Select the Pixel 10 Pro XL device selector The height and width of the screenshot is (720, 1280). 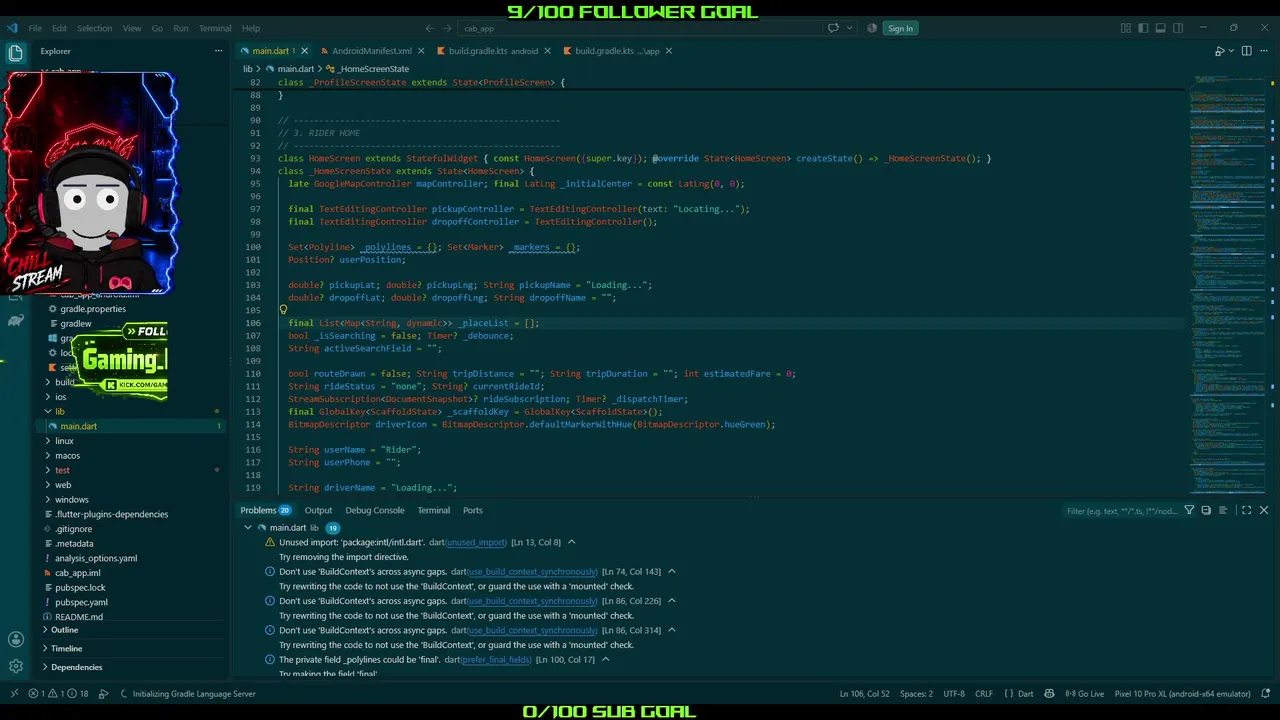click(1183, 693)
